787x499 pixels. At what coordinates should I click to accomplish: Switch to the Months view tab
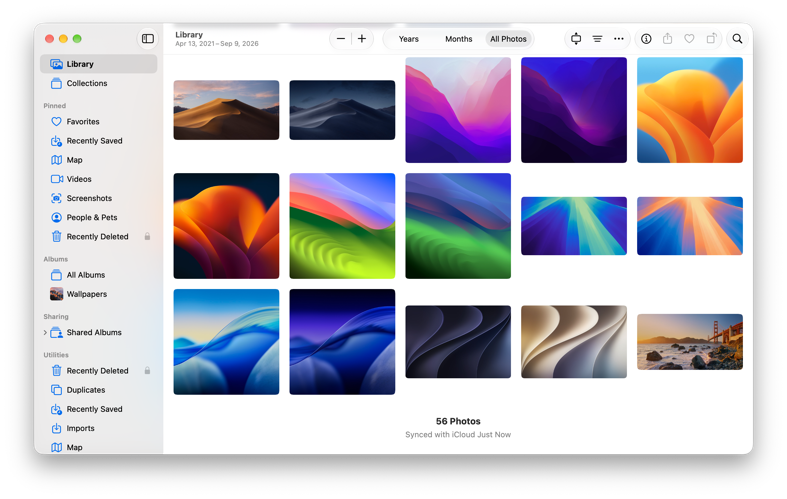pyautogui.click(x=459, y=39)
